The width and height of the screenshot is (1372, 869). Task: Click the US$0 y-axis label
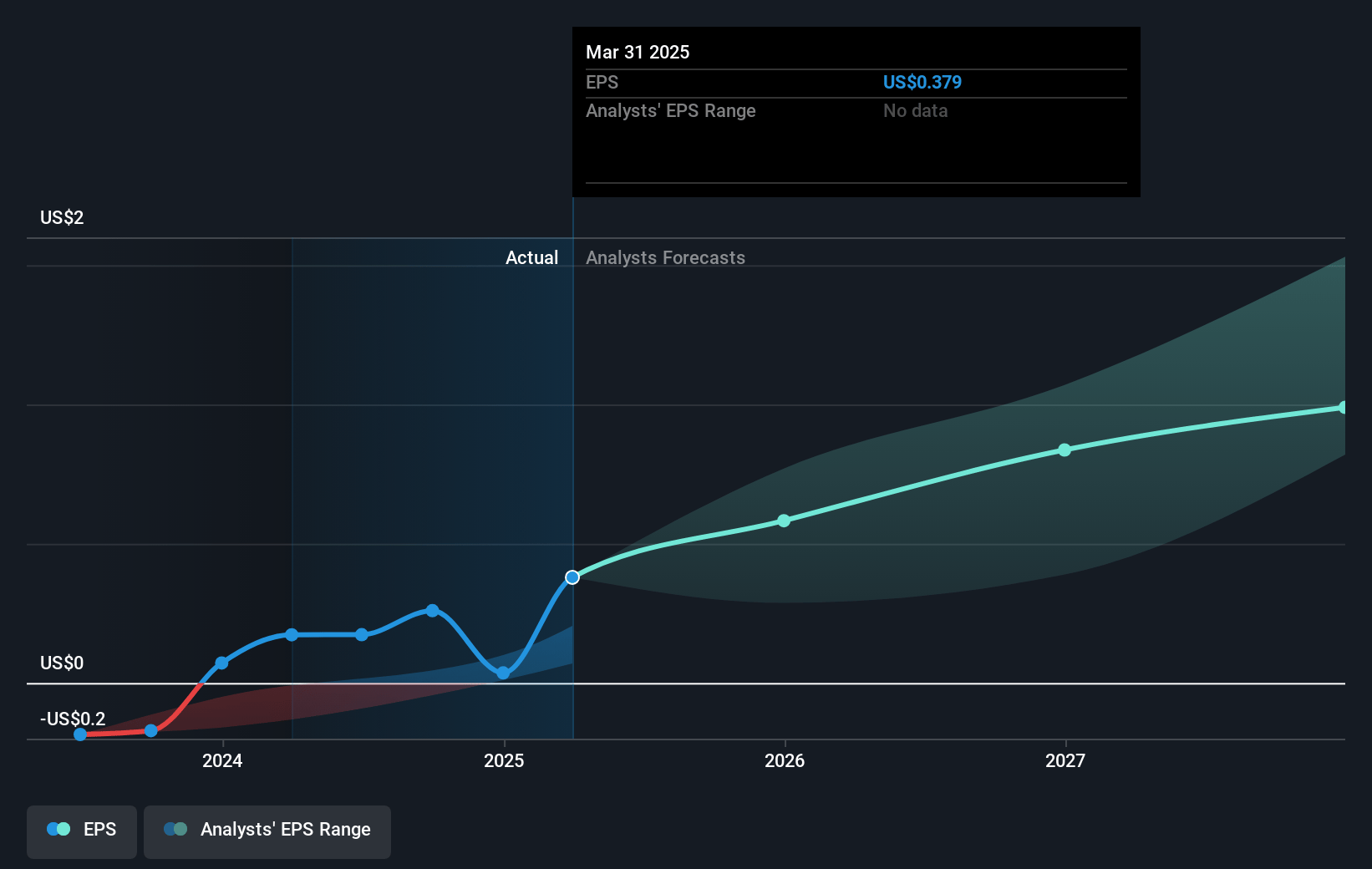[62, 663]
